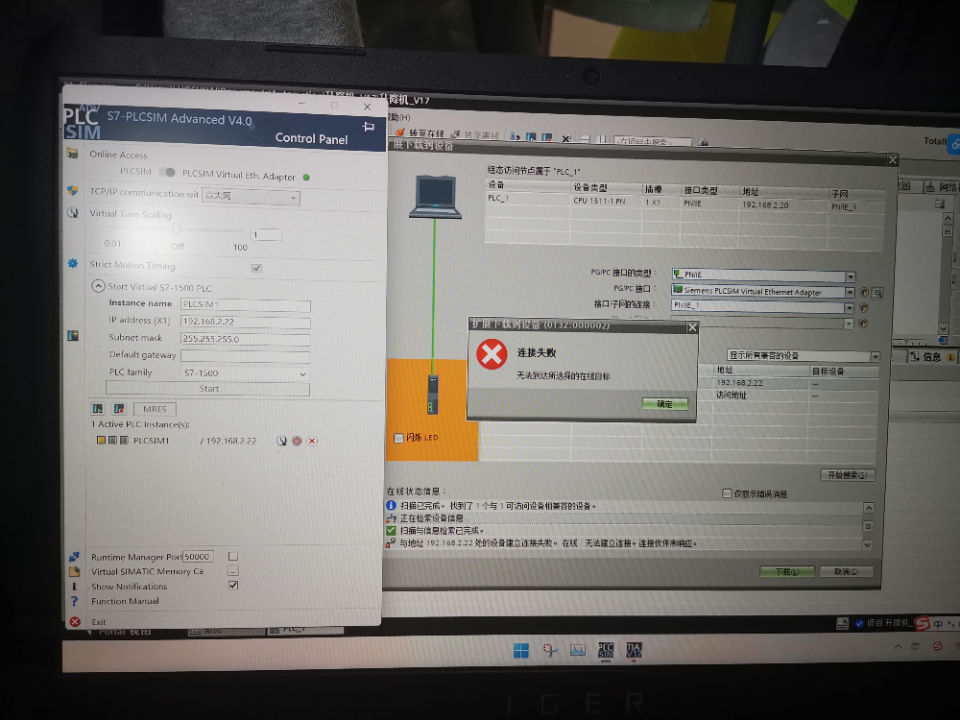This screenshot has height=720, width=960.
Task: Click the STOP icon left of MRES
Action: pyautogui.click(x=119, y=408)
